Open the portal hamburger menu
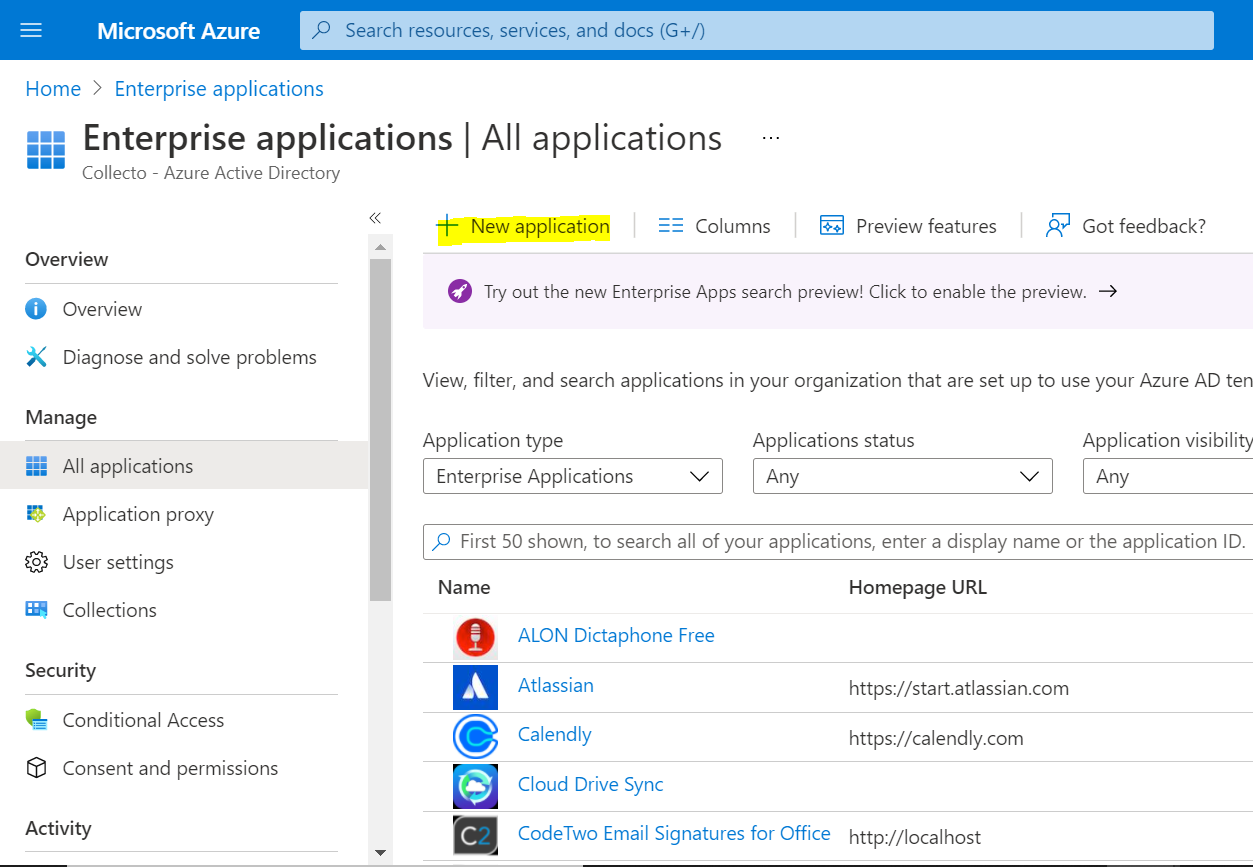This screenshot has width=1253, height=867. click(x=31, y=30)
